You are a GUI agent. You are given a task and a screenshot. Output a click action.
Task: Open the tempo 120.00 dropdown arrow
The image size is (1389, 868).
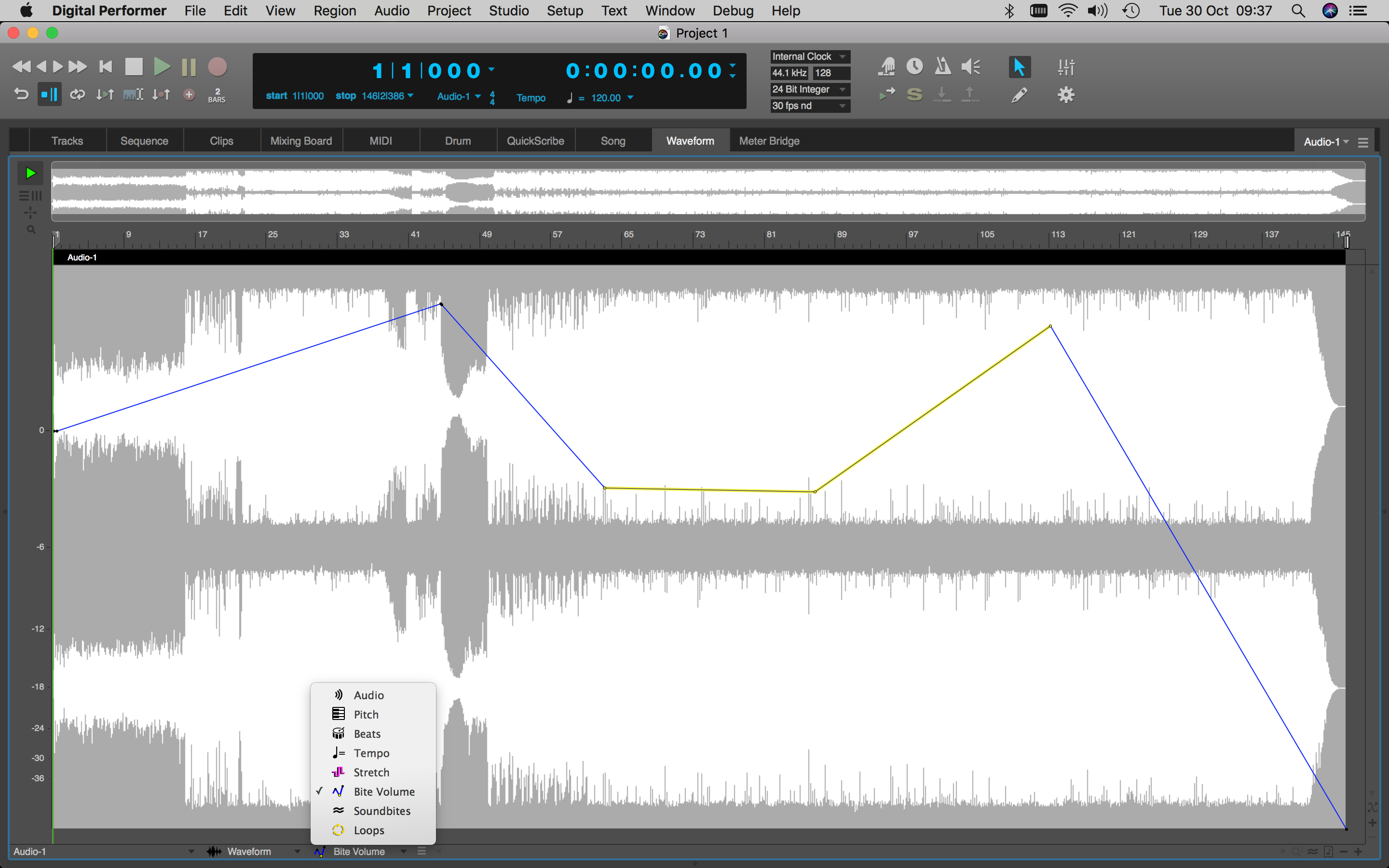630,97
